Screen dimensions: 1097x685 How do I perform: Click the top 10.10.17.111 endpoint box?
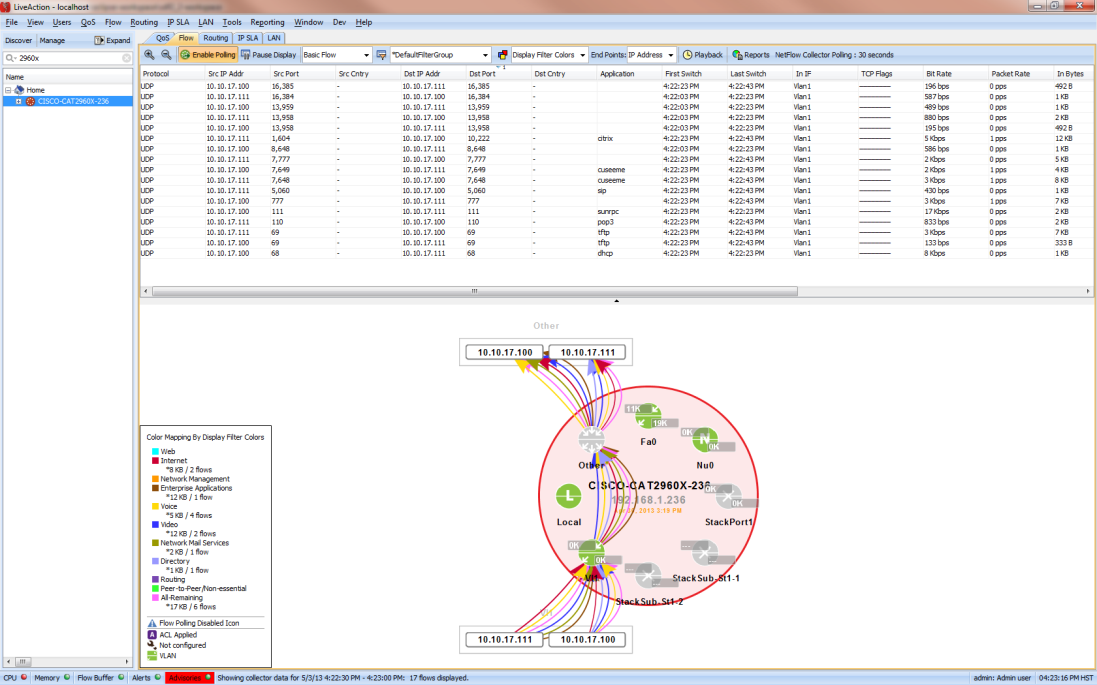[x=588, y=353]
